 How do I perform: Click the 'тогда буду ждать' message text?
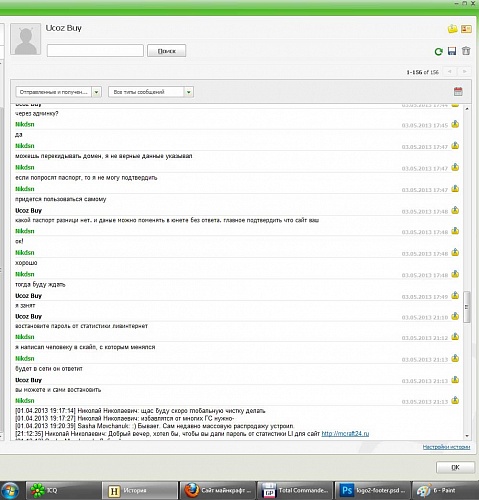point(40,284)
